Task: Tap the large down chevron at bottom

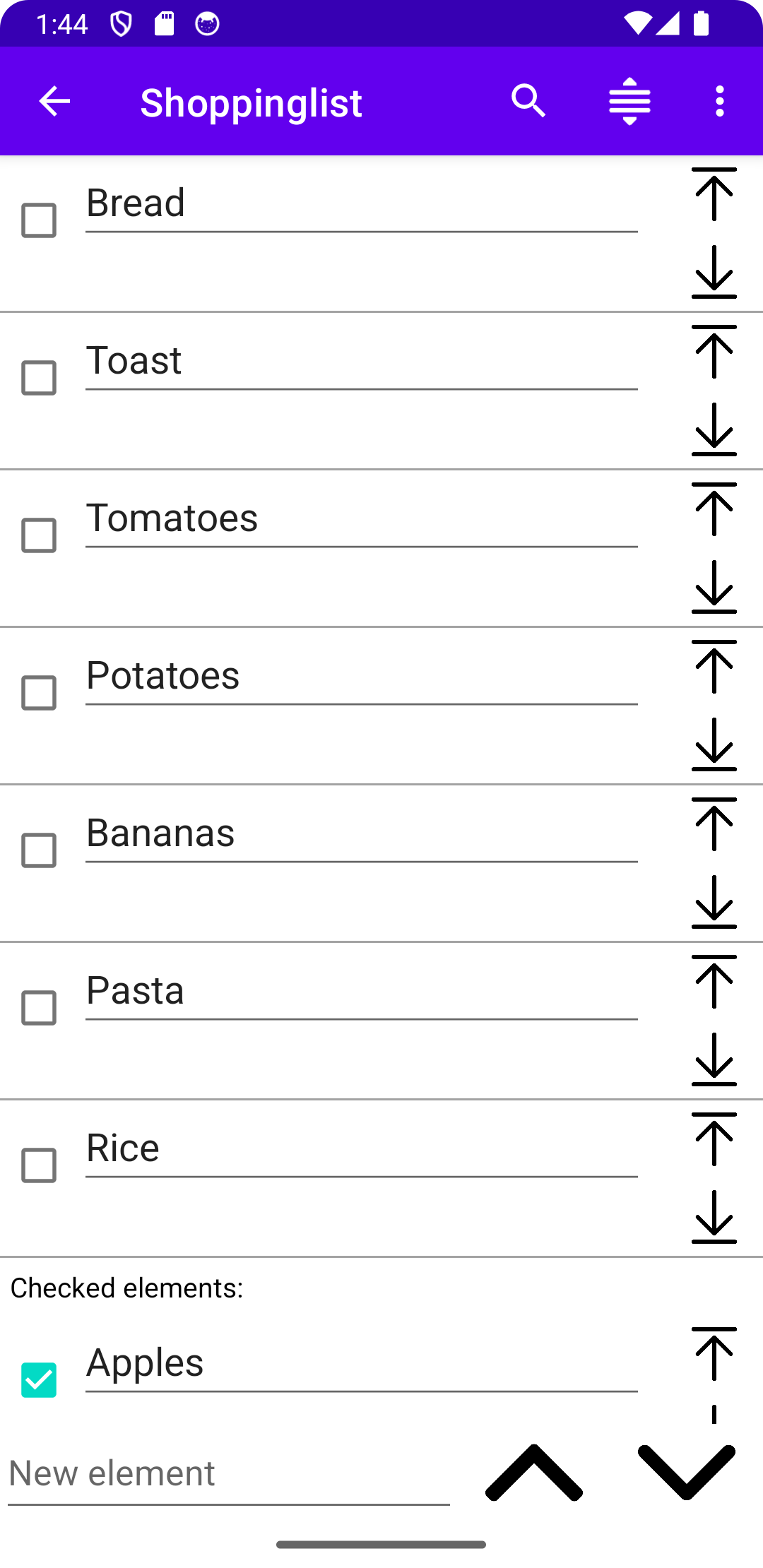Action: point(686,1473)
